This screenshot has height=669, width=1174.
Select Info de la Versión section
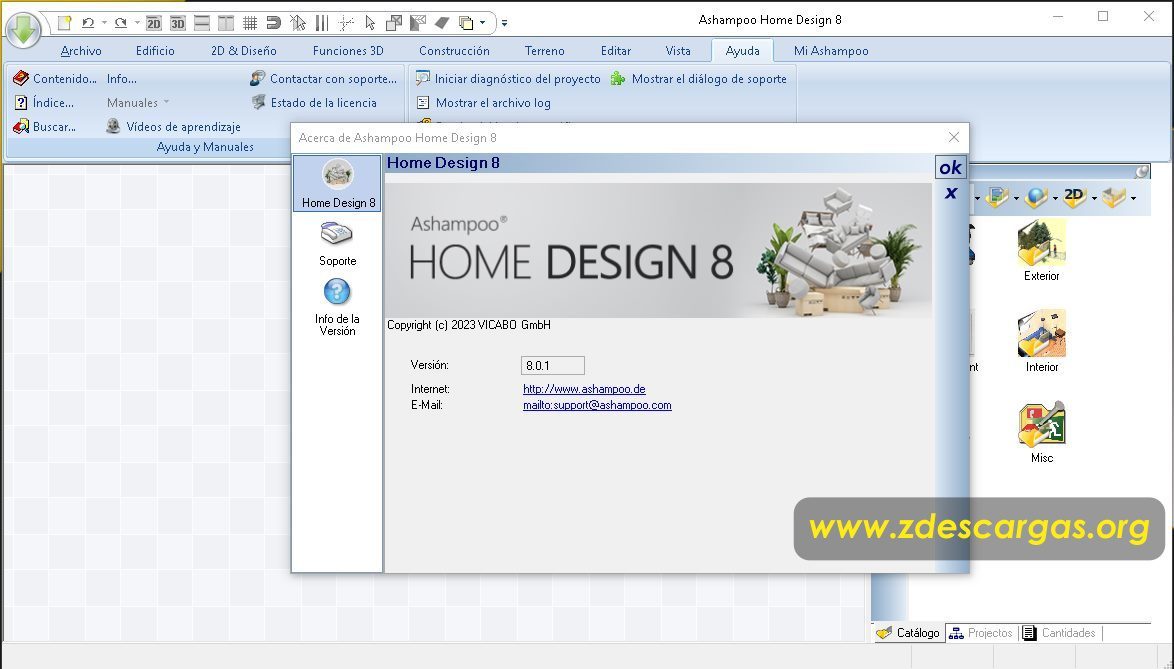(337, 308)
